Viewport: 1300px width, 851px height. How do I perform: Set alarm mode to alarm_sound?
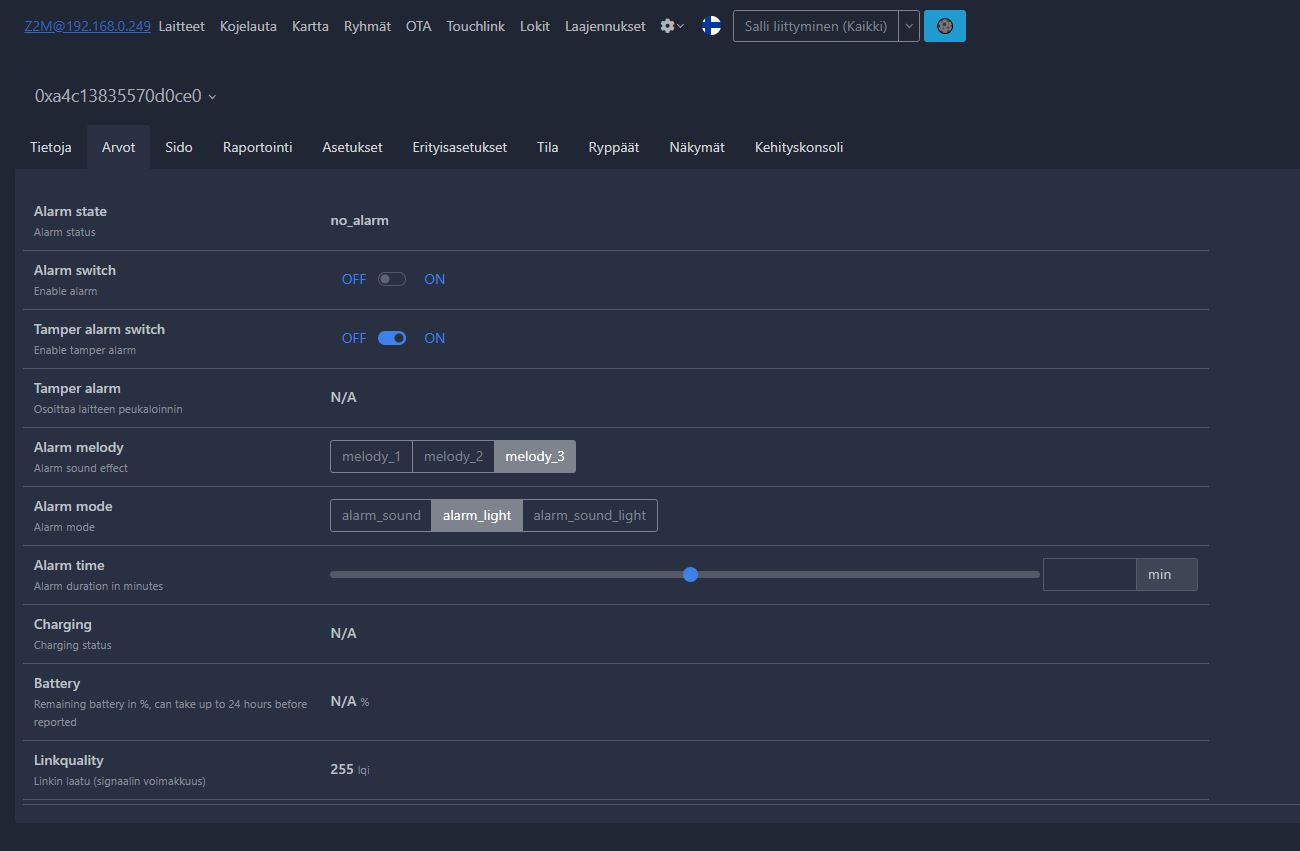pos(381,516)
